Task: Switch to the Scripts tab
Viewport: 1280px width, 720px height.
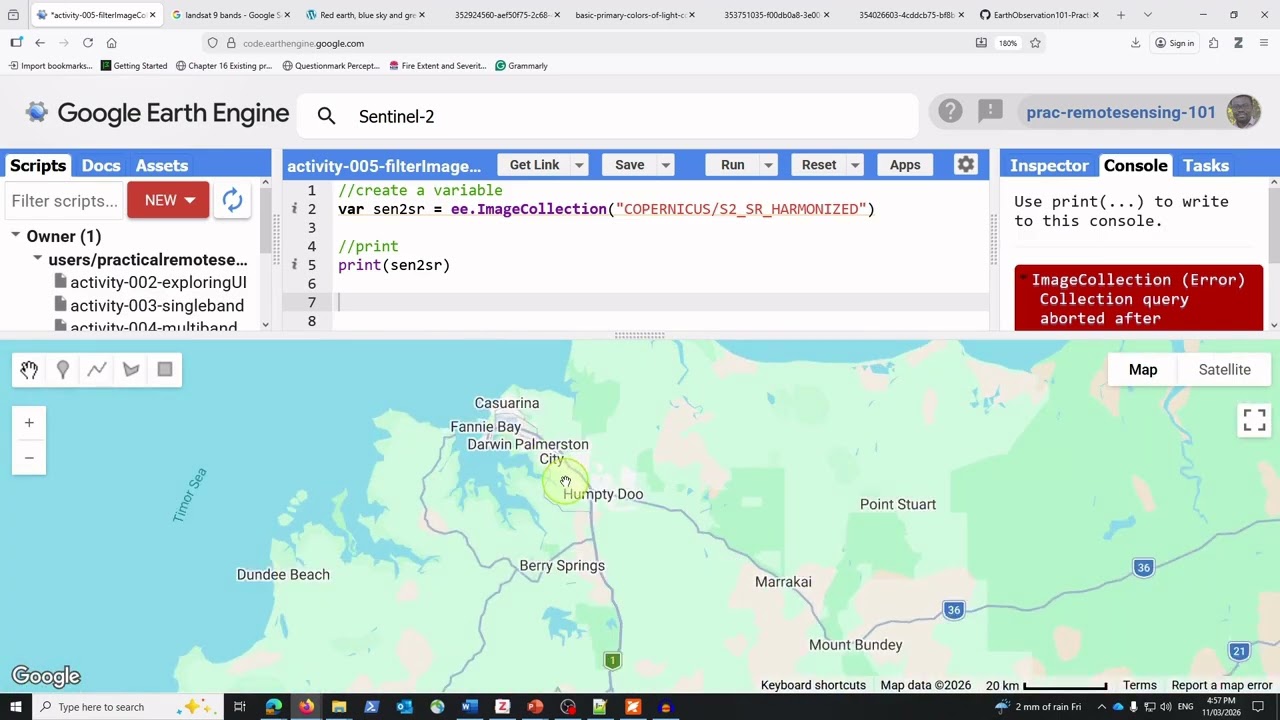Action: coord(38,165)
